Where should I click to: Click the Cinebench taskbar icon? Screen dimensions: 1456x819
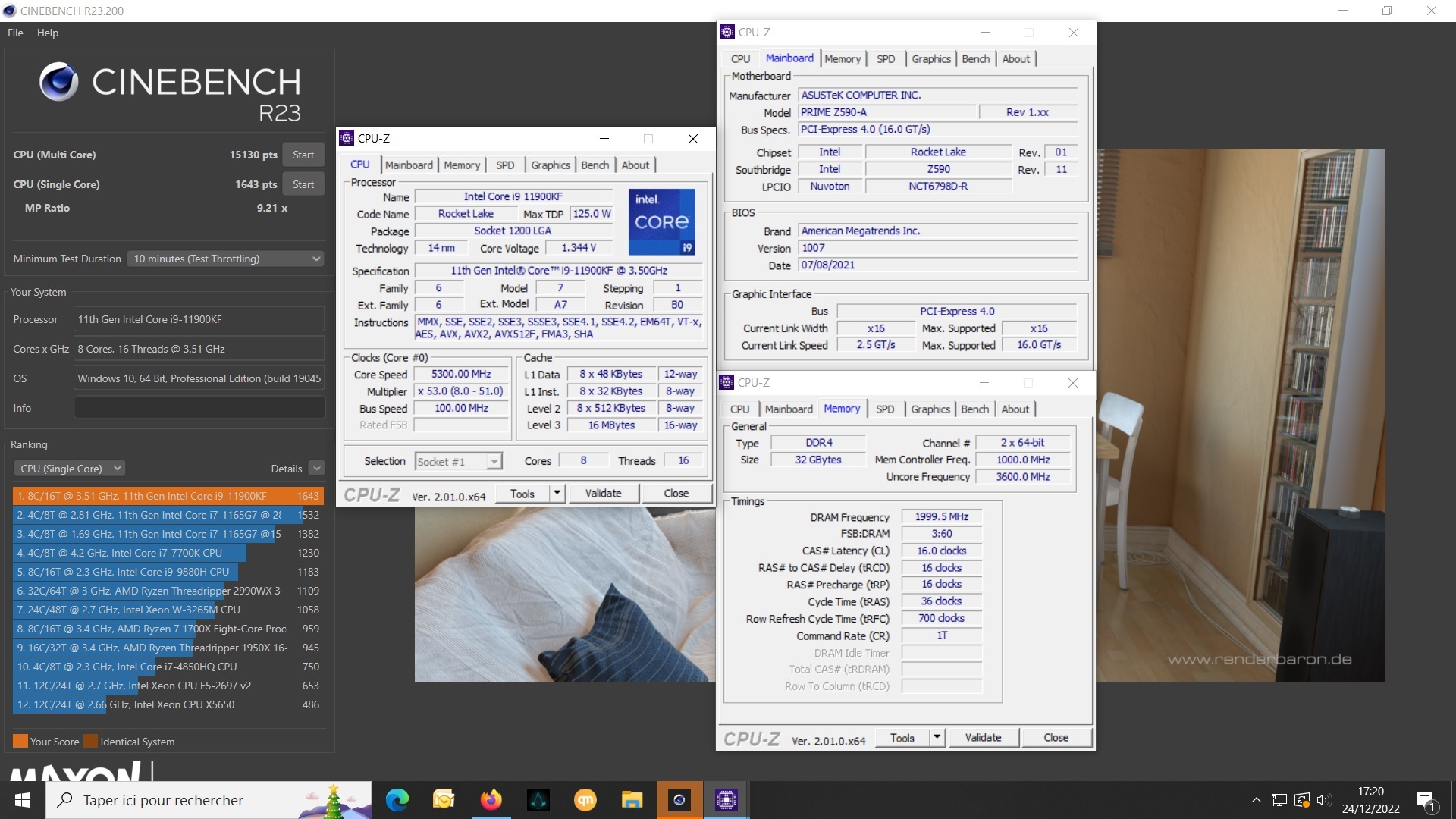click(x=679, y=800)
